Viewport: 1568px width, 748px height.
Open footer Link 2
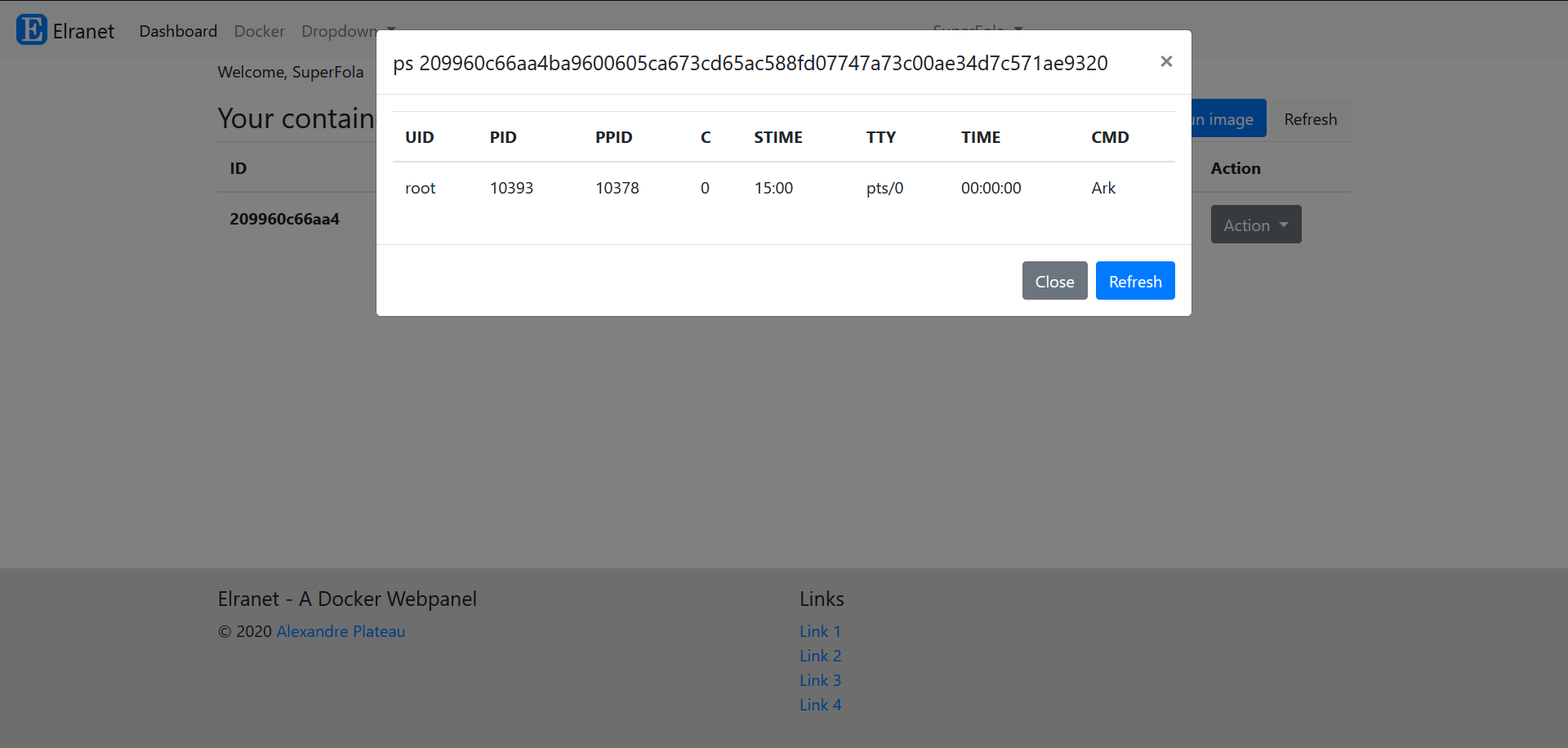[820, 656]
